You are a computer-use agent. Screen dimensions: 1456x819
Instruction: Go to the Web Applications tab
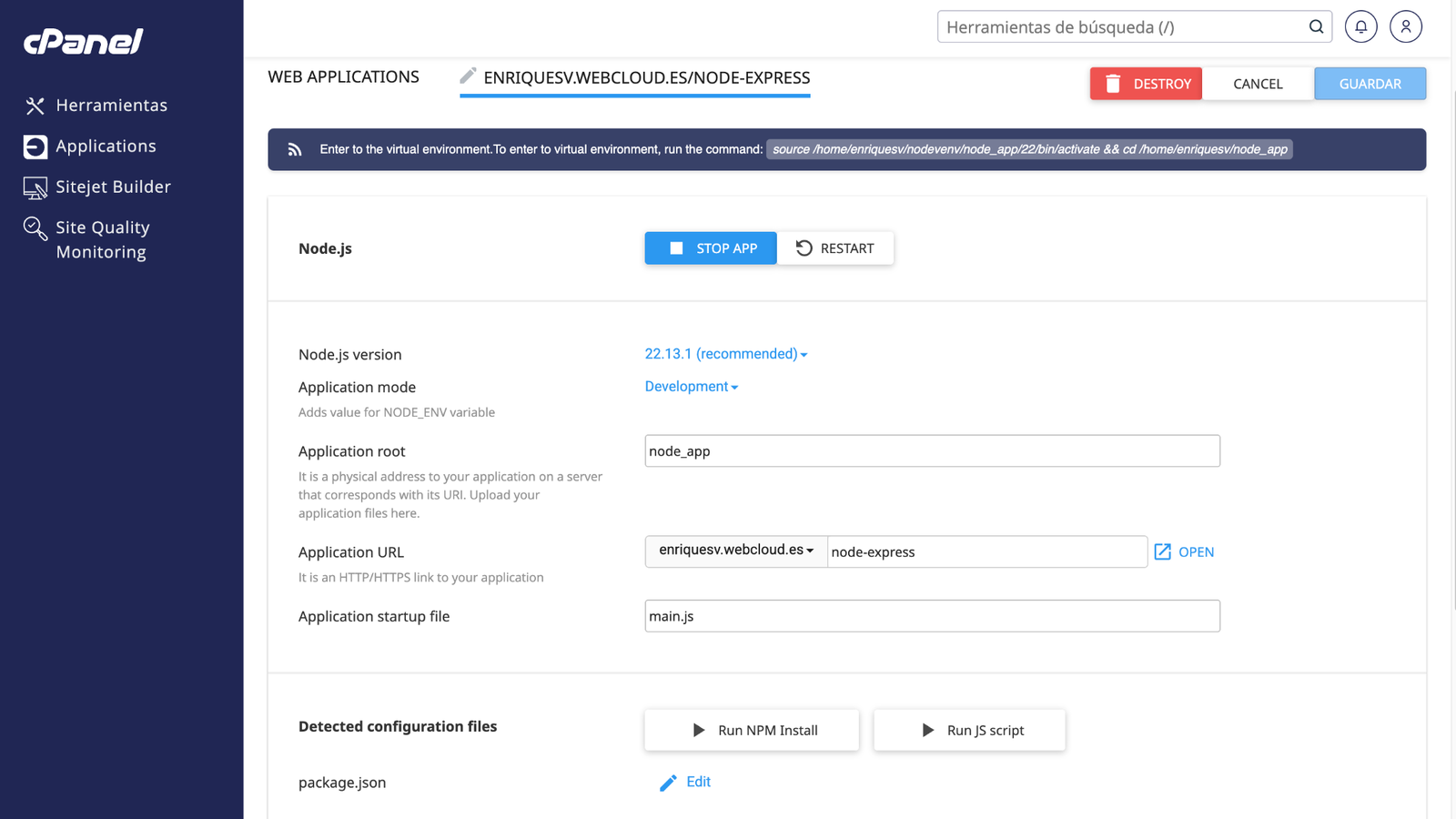click(x=343, y=77)
